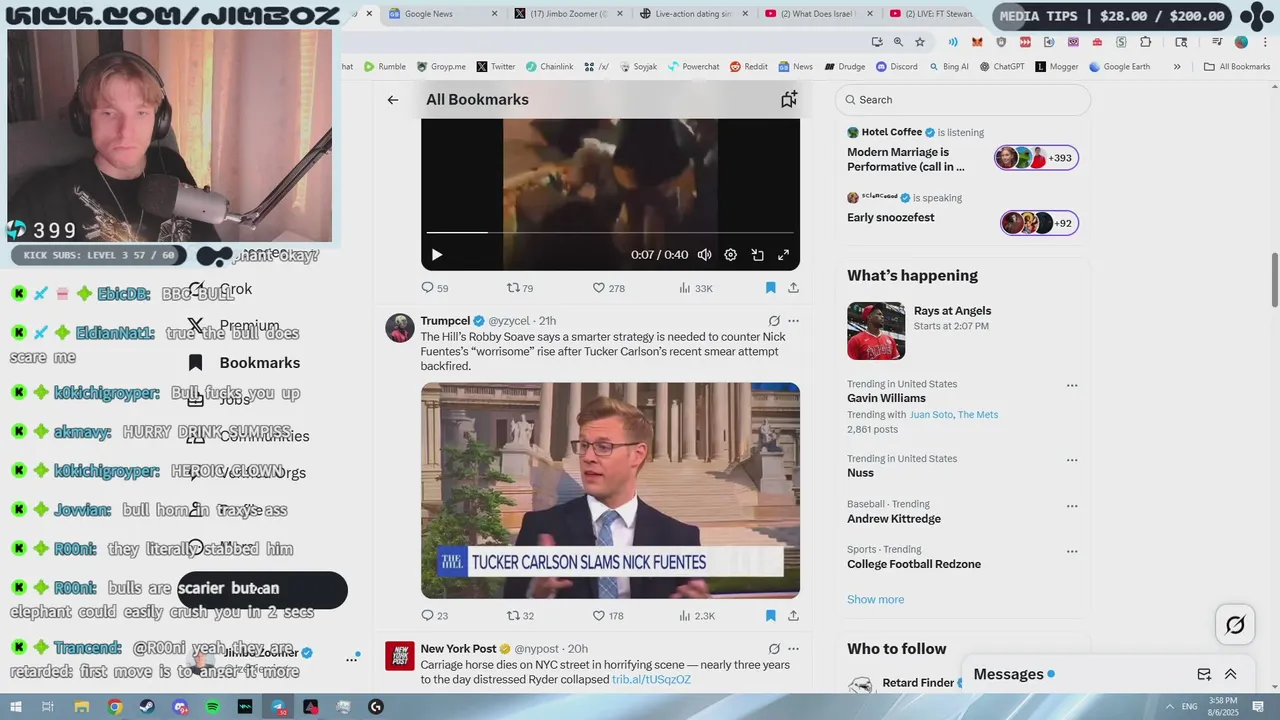
Task: Expand the Messages drawer
Action: 1231,675
